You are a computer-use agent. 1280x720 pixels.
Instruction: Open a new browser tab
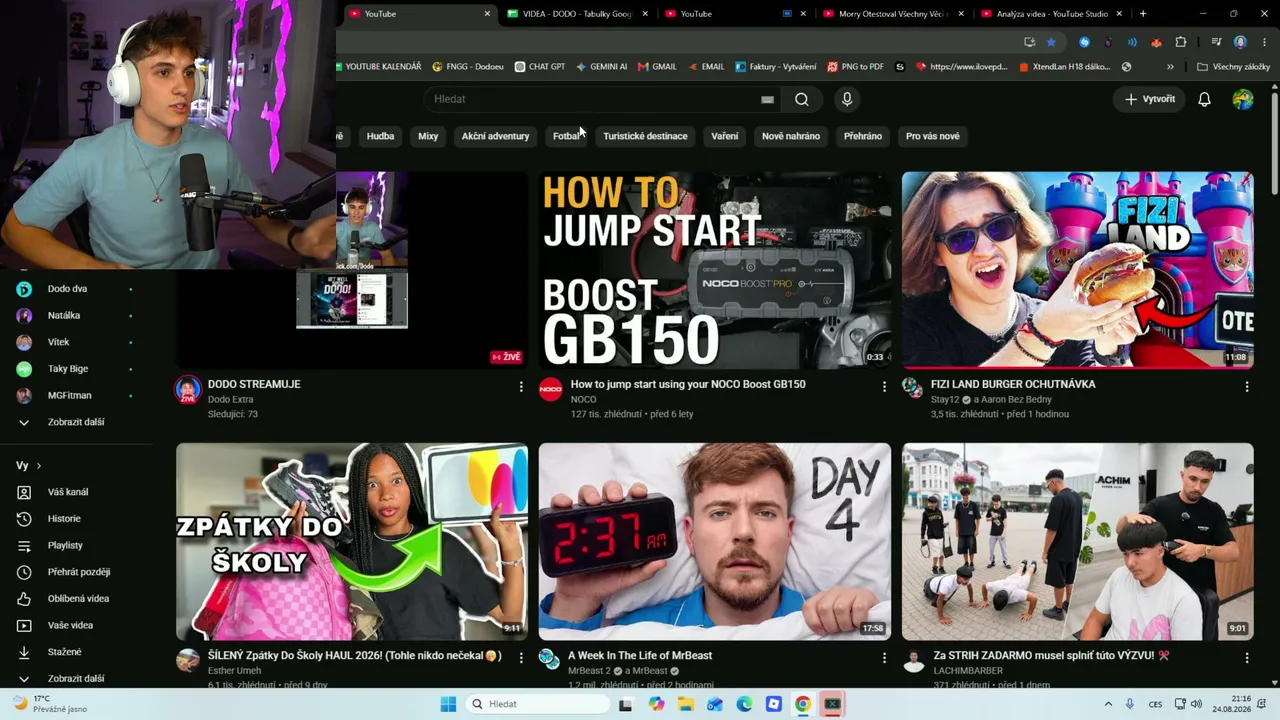point(1143,14)
